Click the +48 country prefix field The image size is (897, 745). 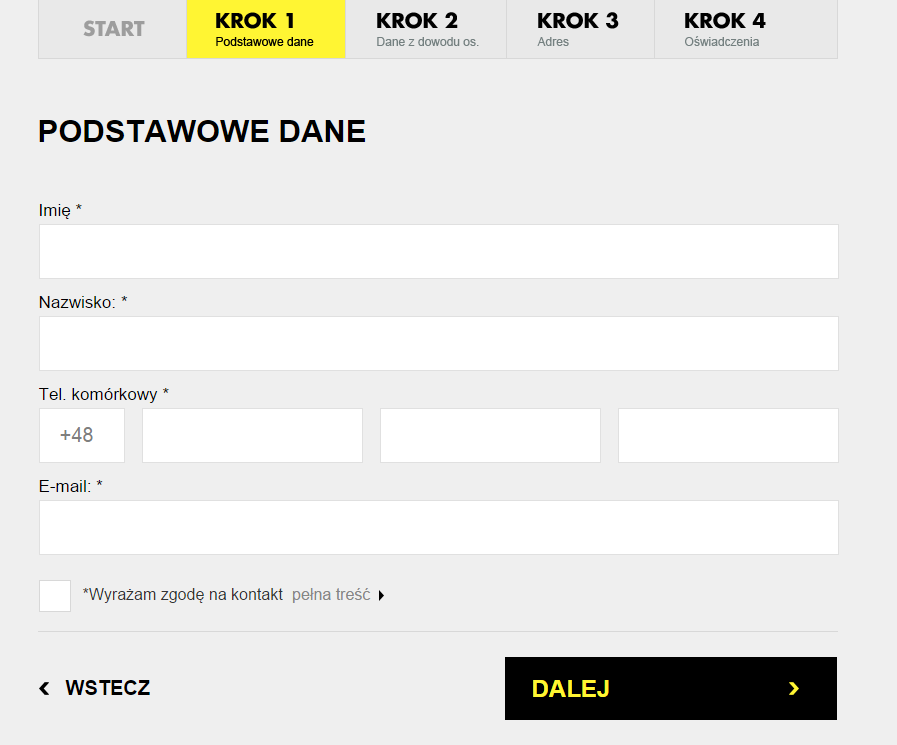tap(82, 435)
